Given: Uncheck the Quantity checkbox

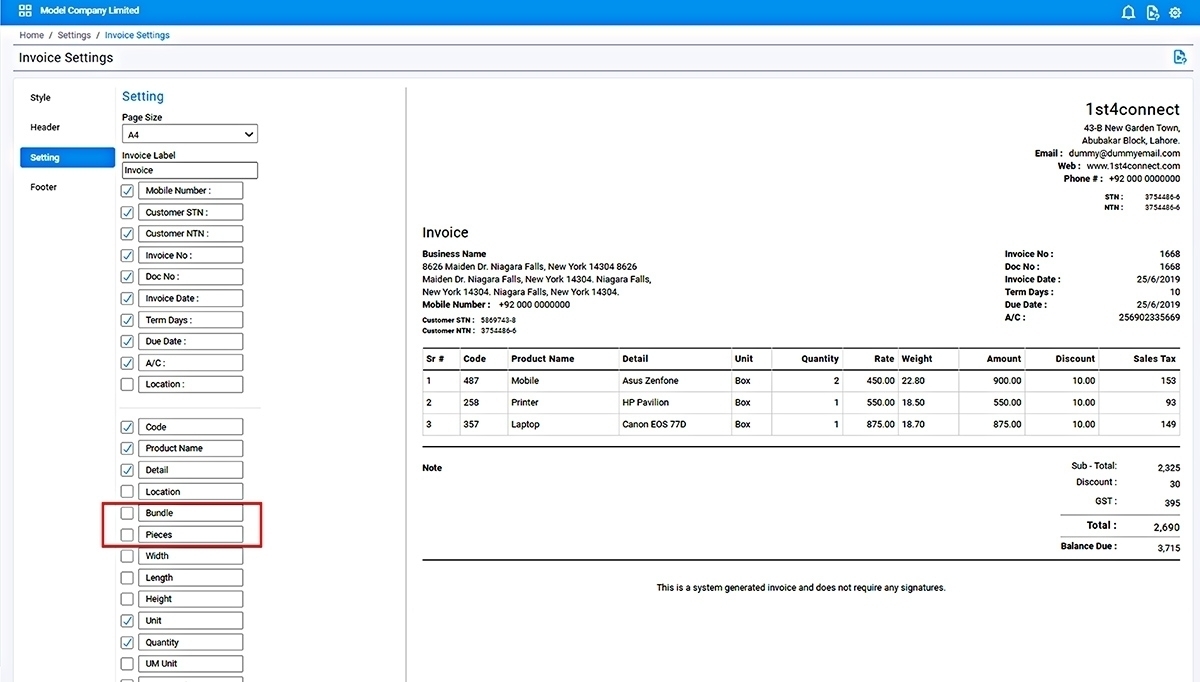Looking at the screenshot, I should 127,642.
